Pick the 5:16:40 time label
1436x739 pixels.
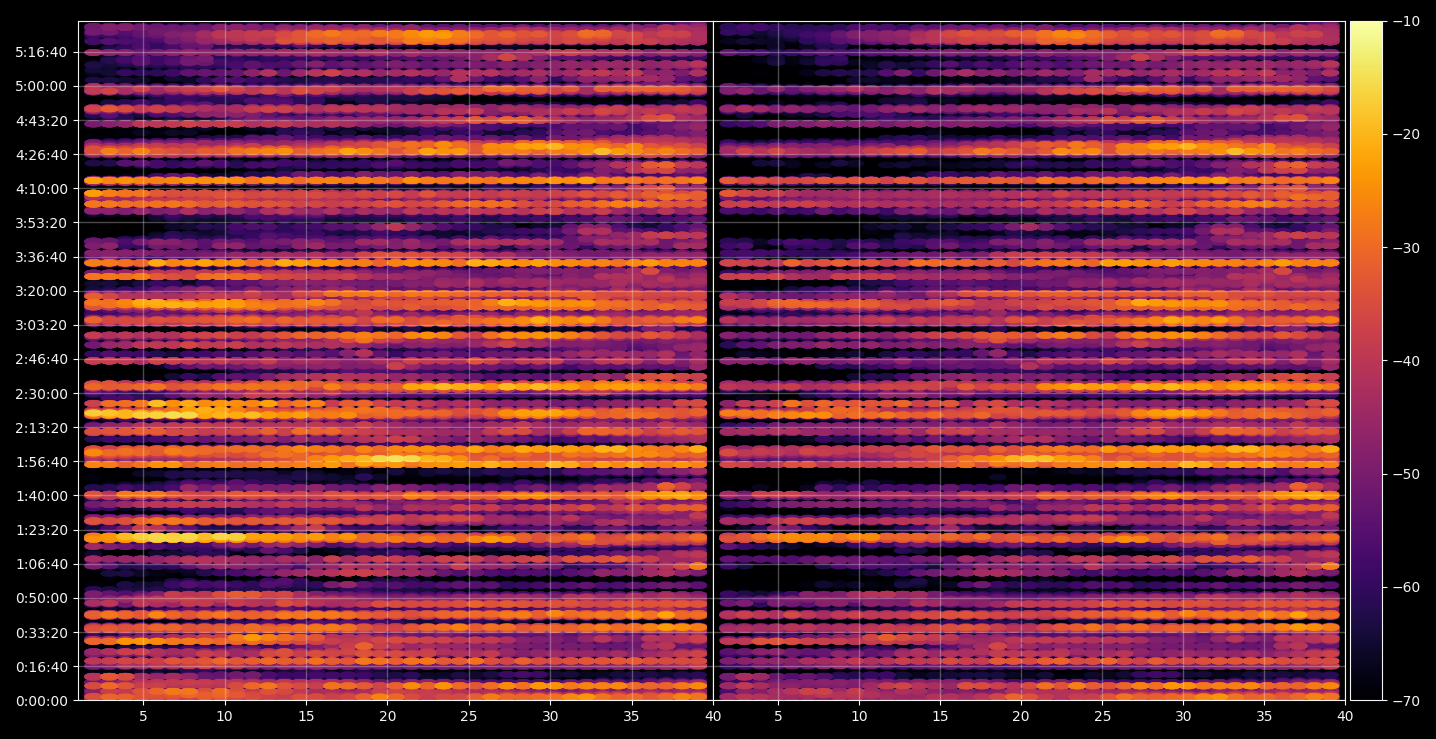[x=41, y=52]
